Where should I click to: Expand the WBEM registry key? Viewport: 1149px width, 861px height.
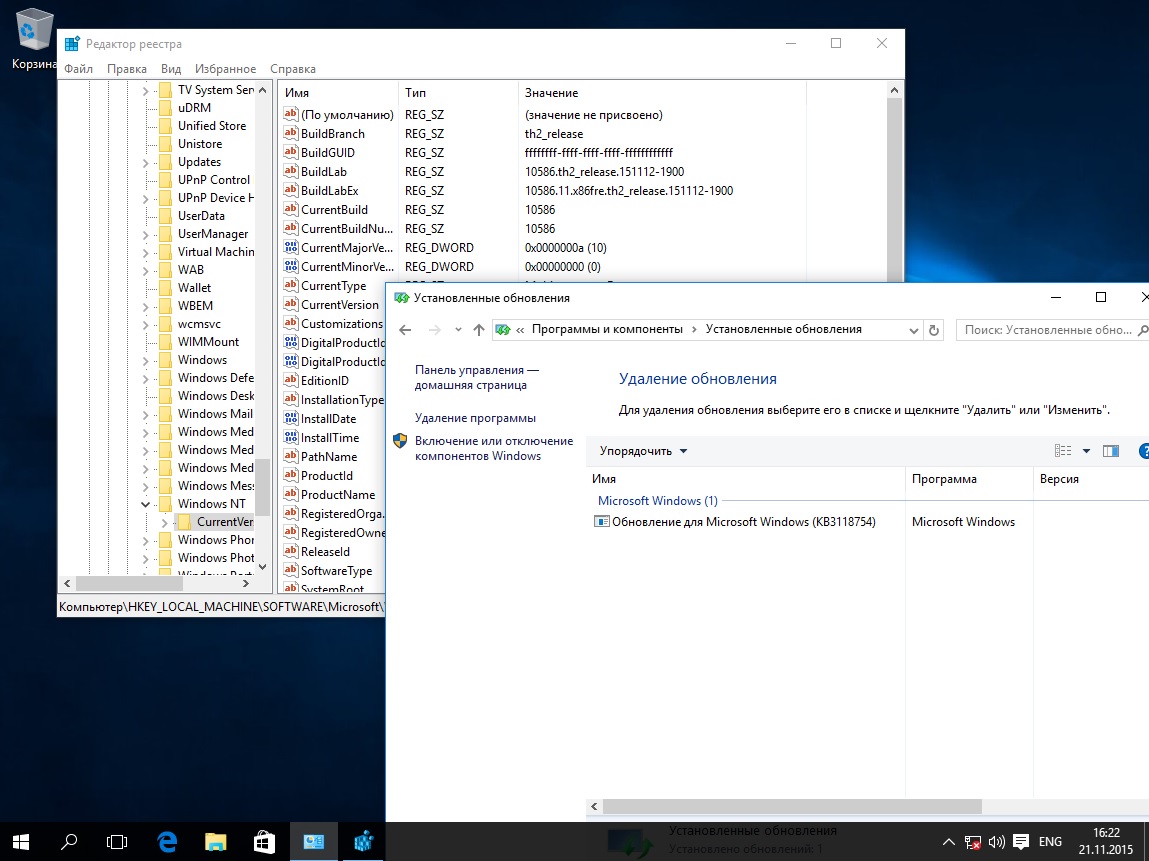point(145,306)
